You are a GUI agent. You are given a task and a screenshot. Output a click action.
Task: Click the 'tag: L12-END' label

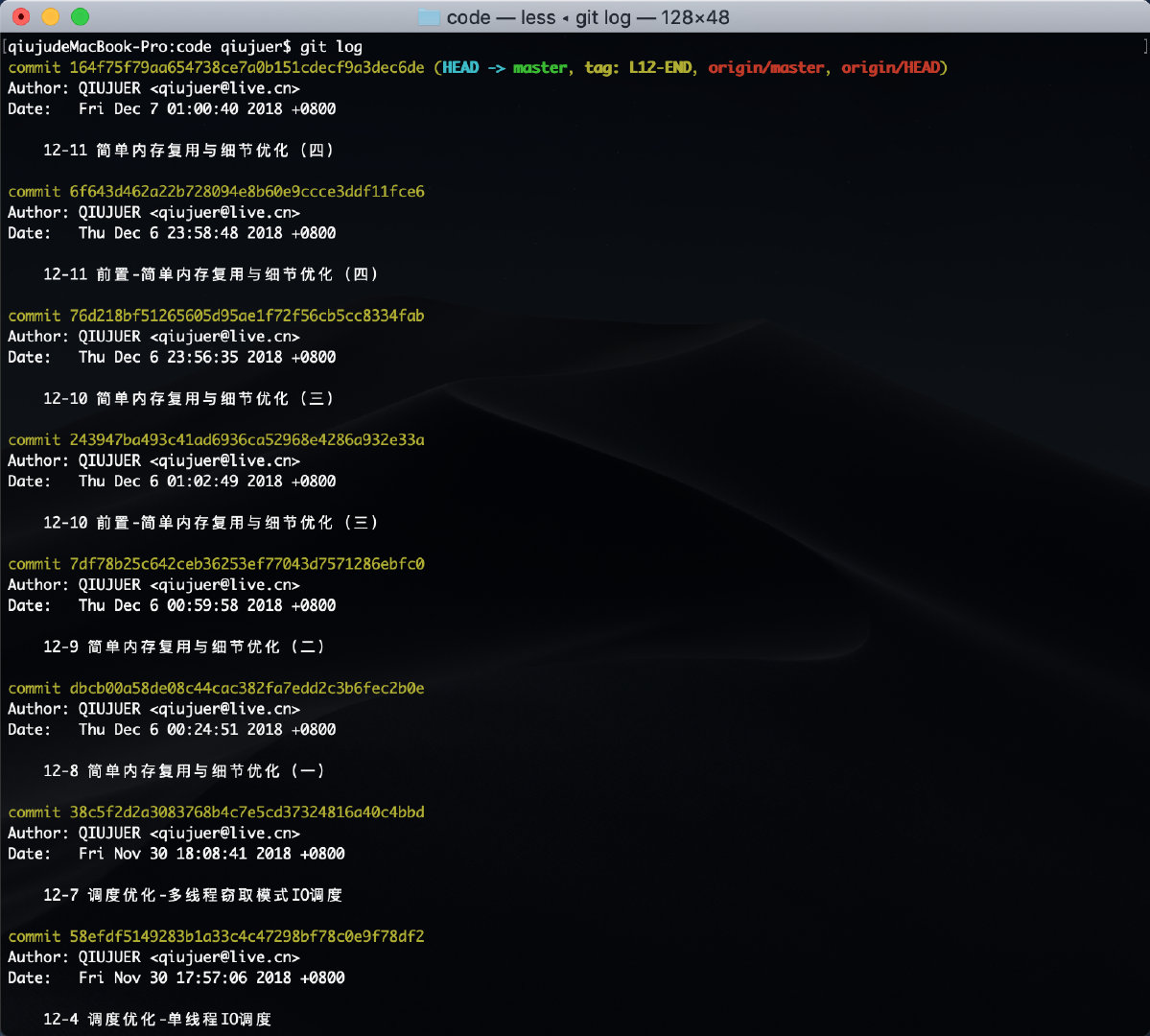point(638,67)
